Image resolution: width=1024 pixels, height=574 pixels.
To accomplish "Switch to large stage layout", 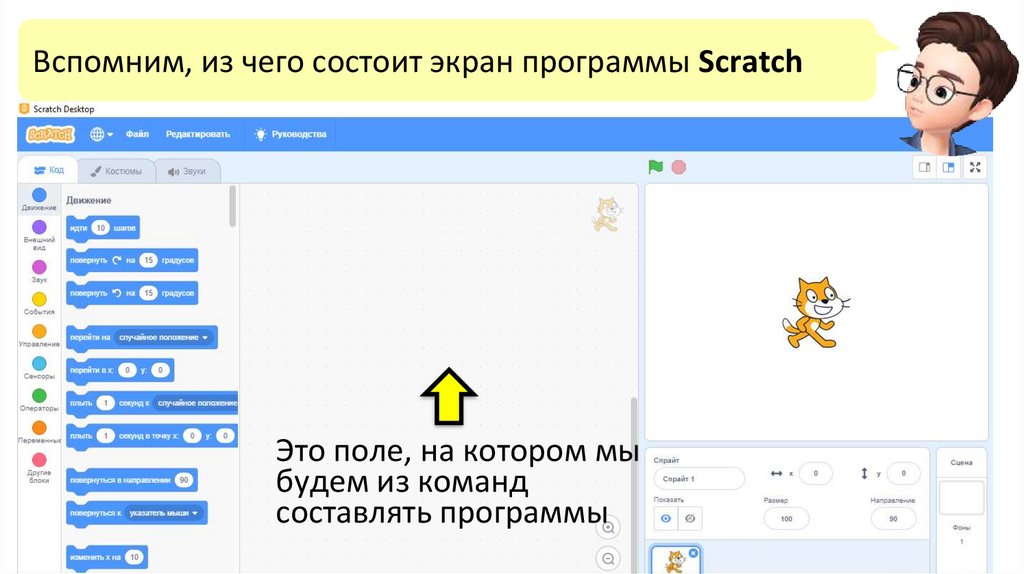I will (x=949, y=168).
